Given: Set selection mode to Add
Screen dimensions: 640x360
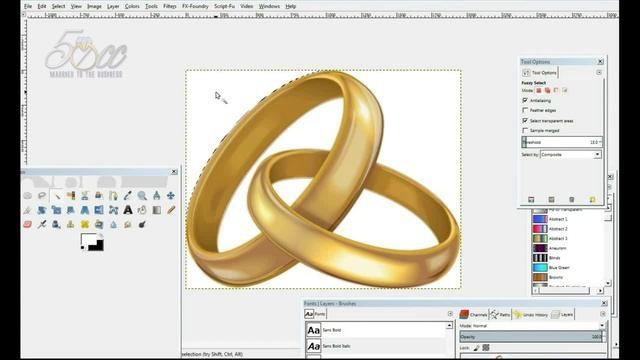Looking at the screenshot, I should coord(547,91).
